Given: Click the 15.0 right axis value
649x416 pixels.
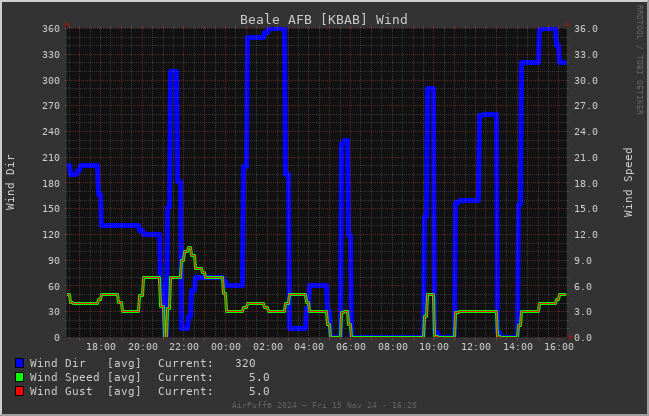Looking at the screenshot, I should [x=586, y=209].
